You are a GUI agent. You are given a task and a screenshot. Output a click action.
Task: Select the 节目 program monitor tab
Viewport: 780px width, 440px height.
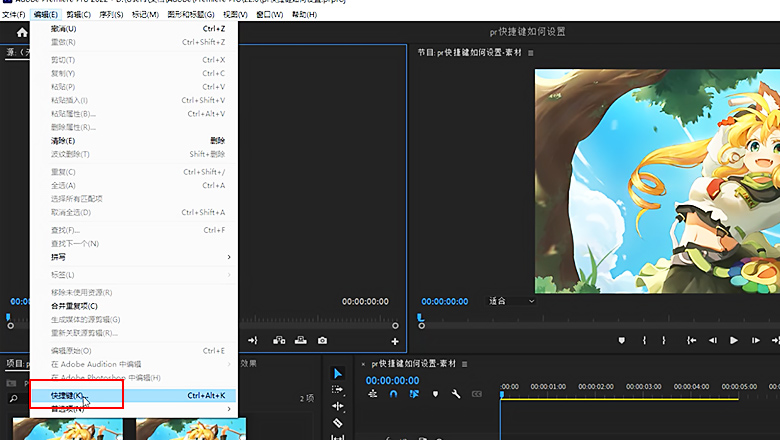[x=470, y=53]
